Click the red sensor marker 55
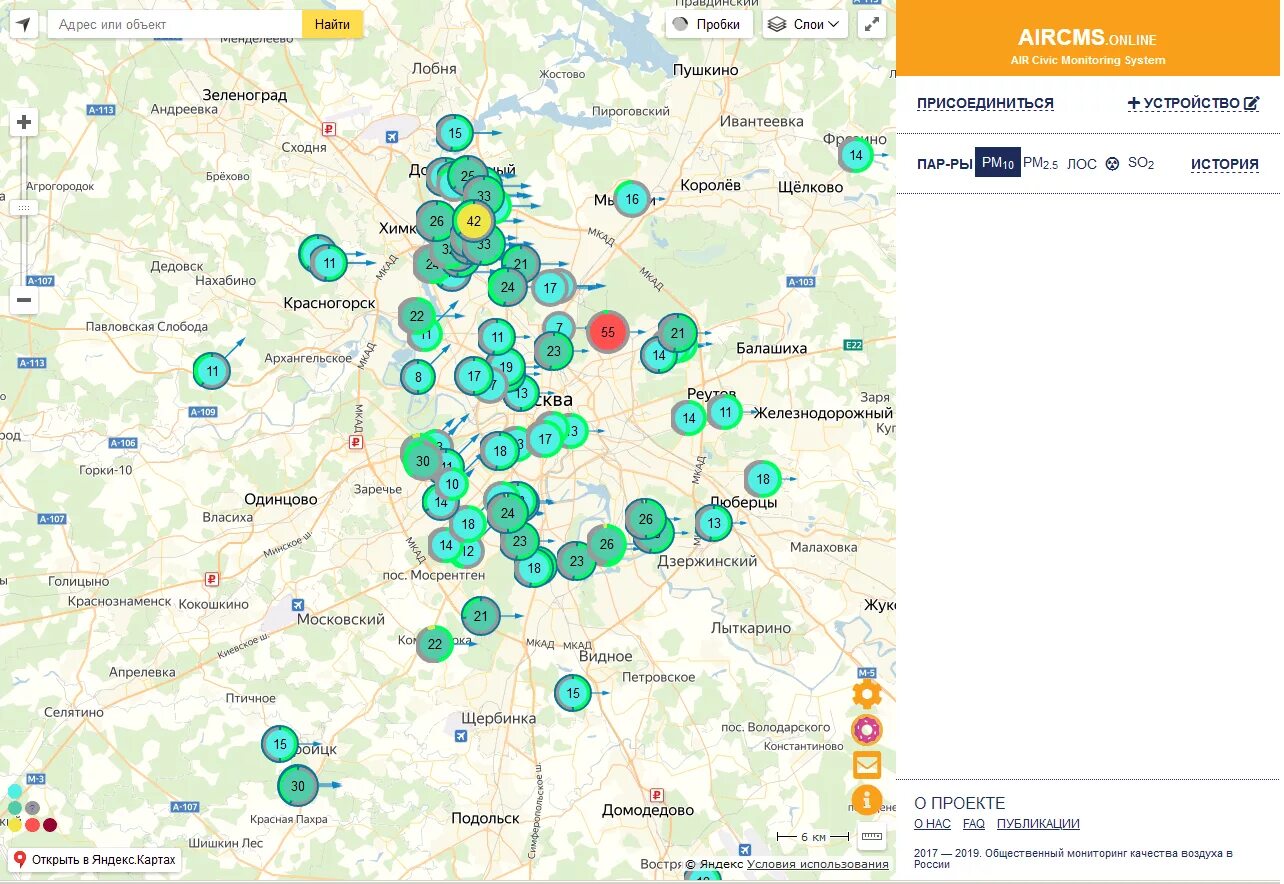This screenshot has width=1284, height=884. pos(608,332)
